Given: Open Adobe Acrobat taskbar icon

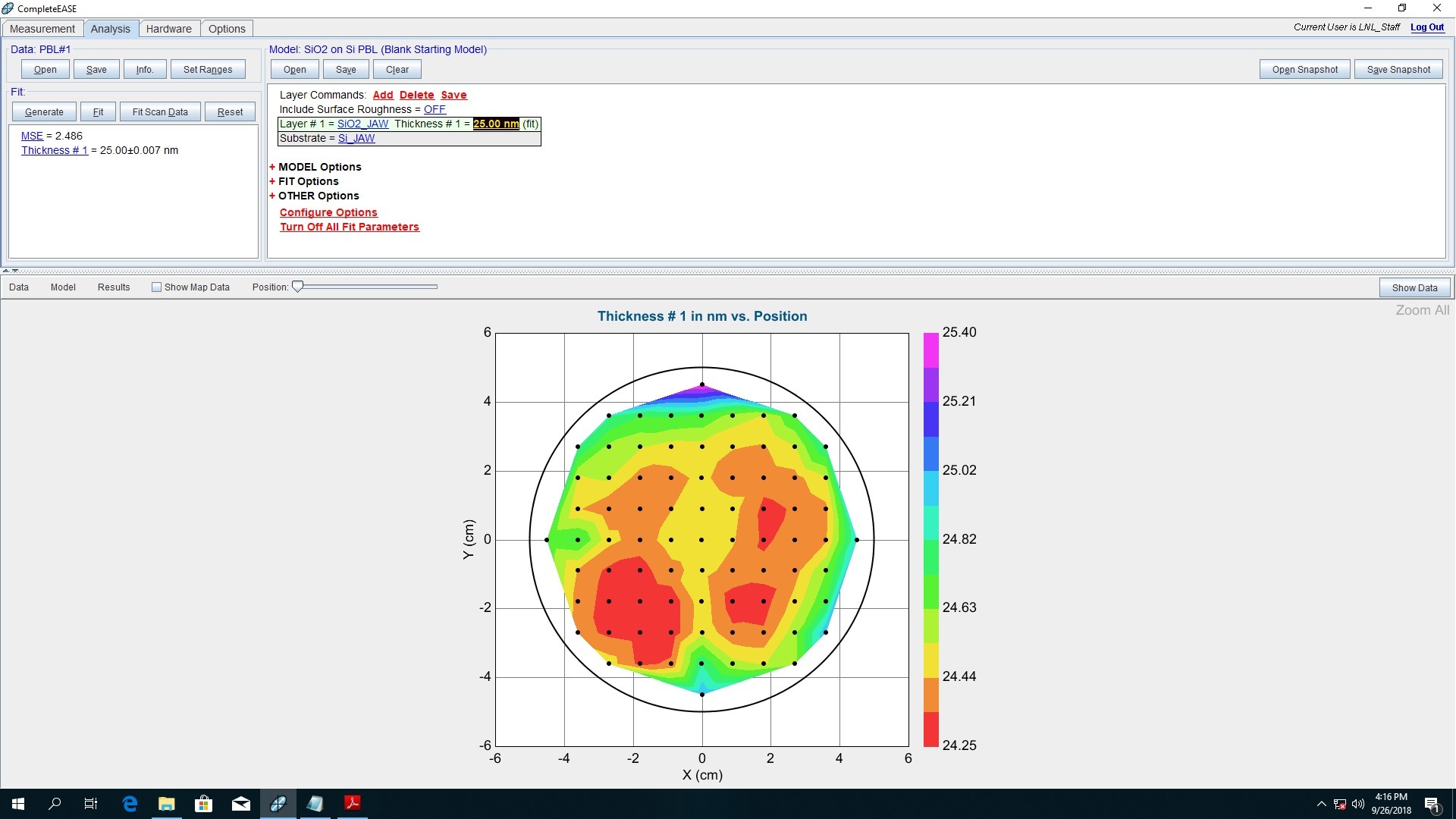Looking at the screenshot, I should tap(352, 803).
